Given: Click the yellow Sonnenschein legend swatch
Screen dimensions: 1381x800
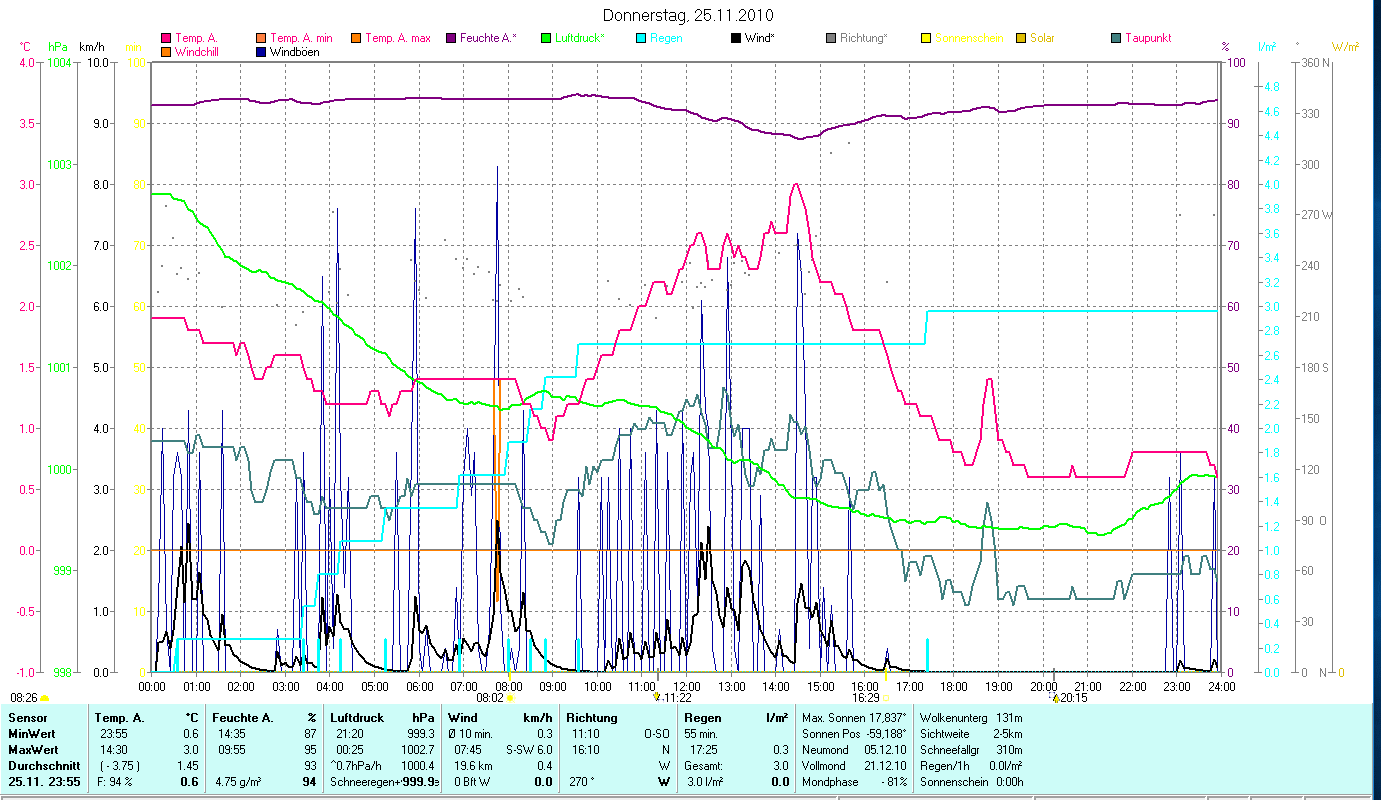Looking at the screenshot, I should click(x=926, y=38).
